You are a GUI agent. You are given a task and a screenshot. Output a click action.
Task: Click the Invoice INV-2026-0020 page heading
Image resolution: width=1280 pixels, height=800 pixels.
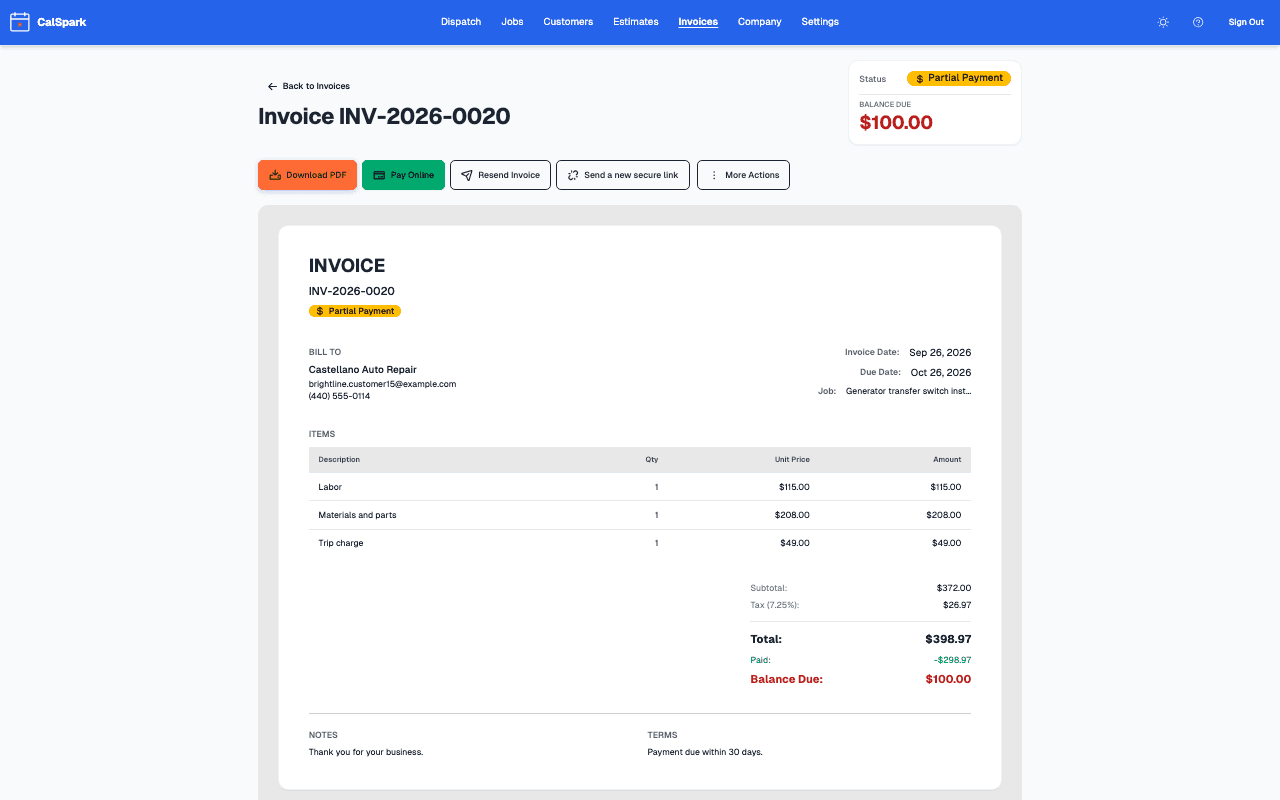point(384,116)
